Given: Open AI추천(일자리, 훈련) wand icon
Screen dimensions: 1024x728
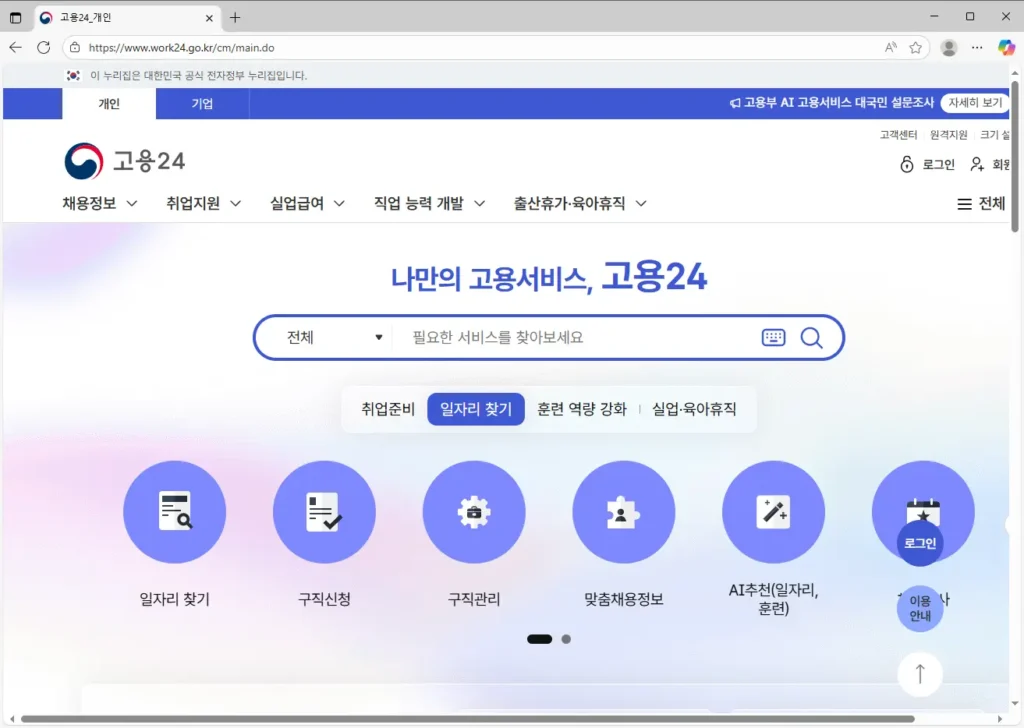Looking at the screenshot, I should [773, 512].
